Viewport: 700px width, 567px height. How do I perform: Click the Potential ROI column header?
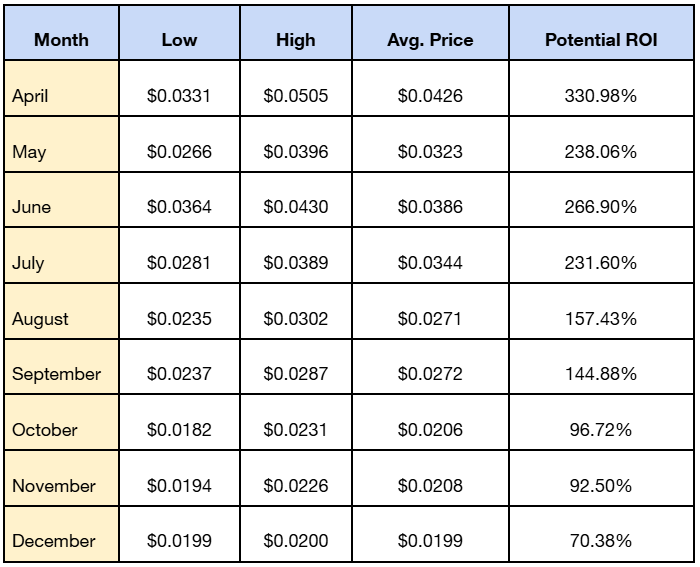click(x=600, y=40)
